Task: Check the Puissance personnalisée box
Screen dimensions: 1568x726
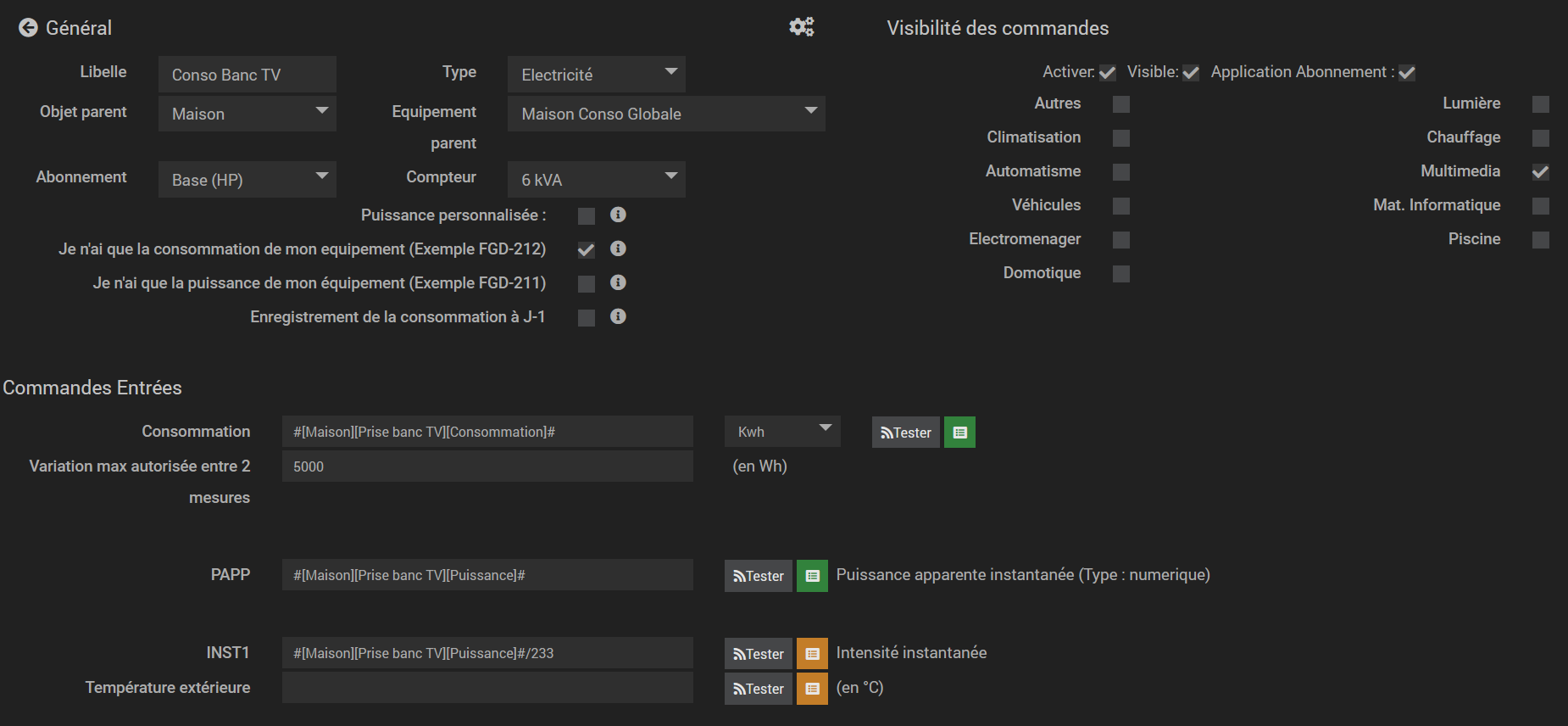Action: point(586,216)
